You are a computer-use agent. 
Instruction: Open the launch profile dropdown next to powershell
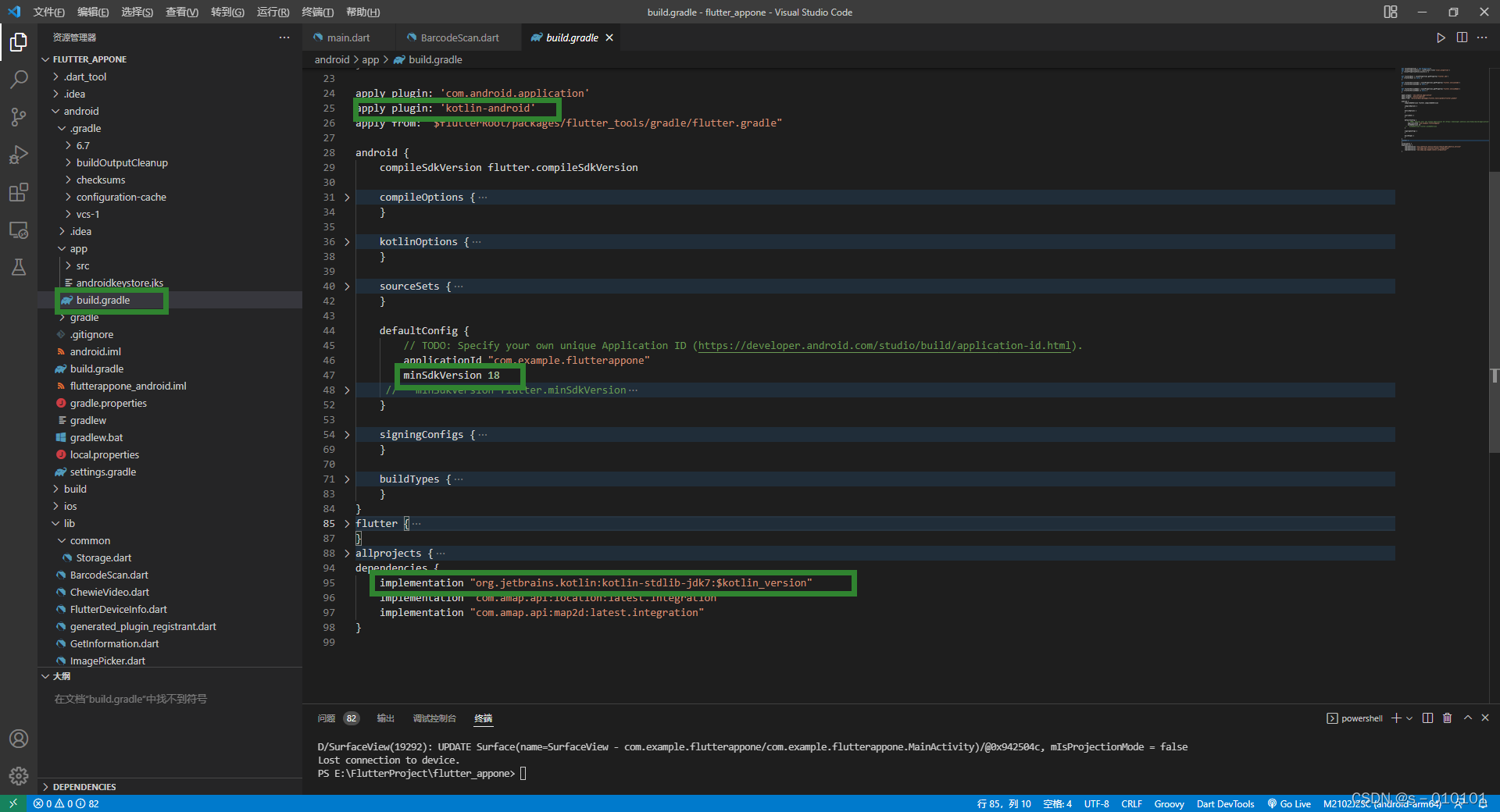point(1409,718)
